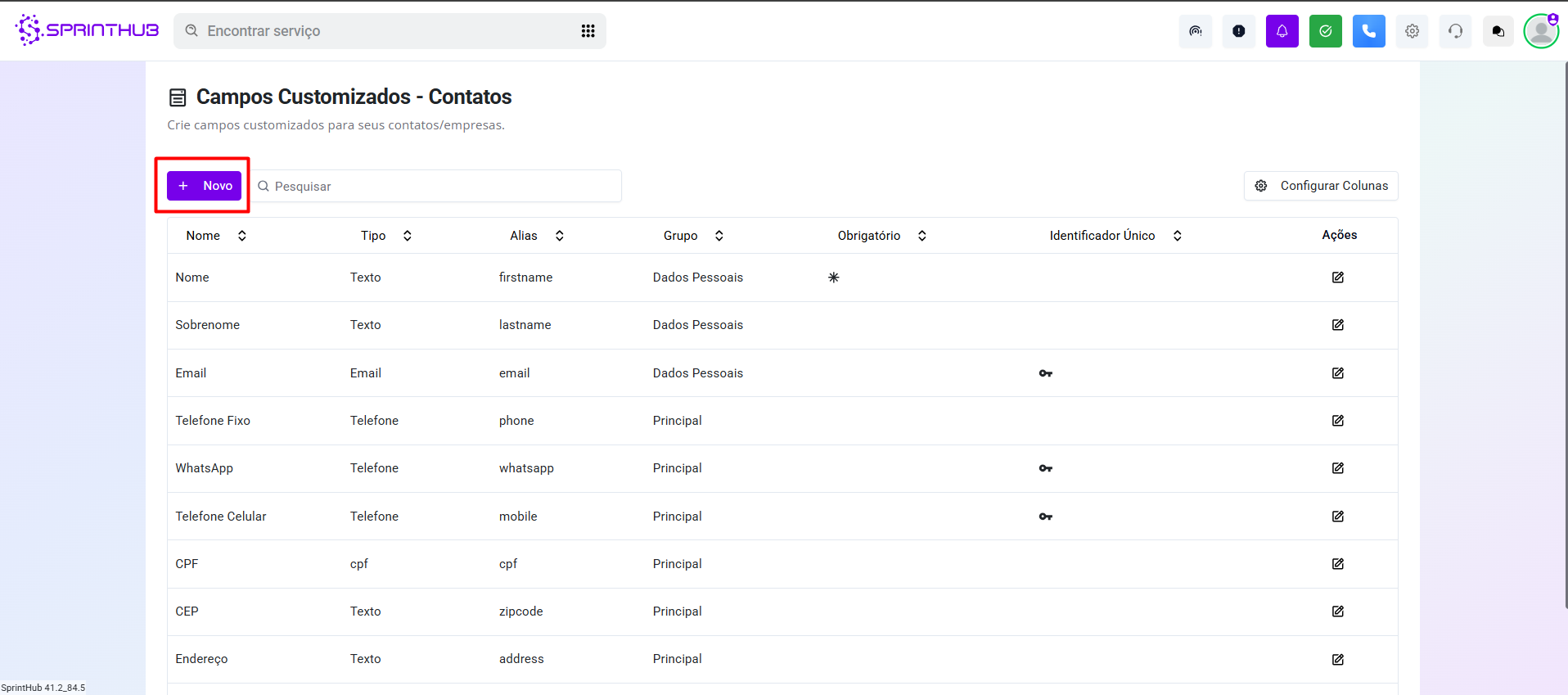Viewport: 1568px width, 695px height.
Task: Edit the WhatsApp field row
Action: [x=1337, y=468]
